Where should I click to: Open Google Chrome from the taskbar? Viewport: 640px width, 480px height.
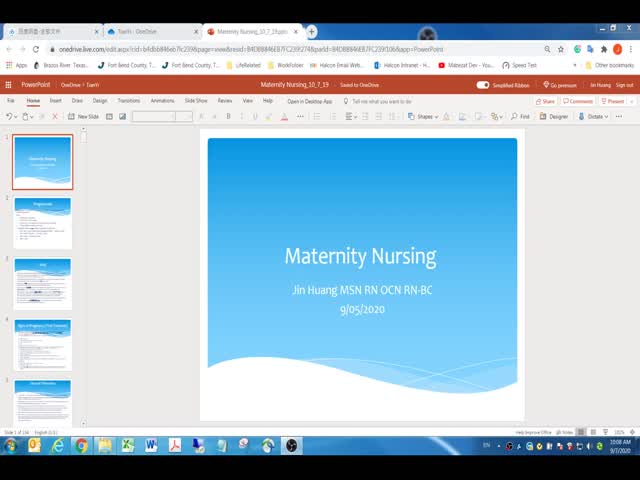[81, 446]
